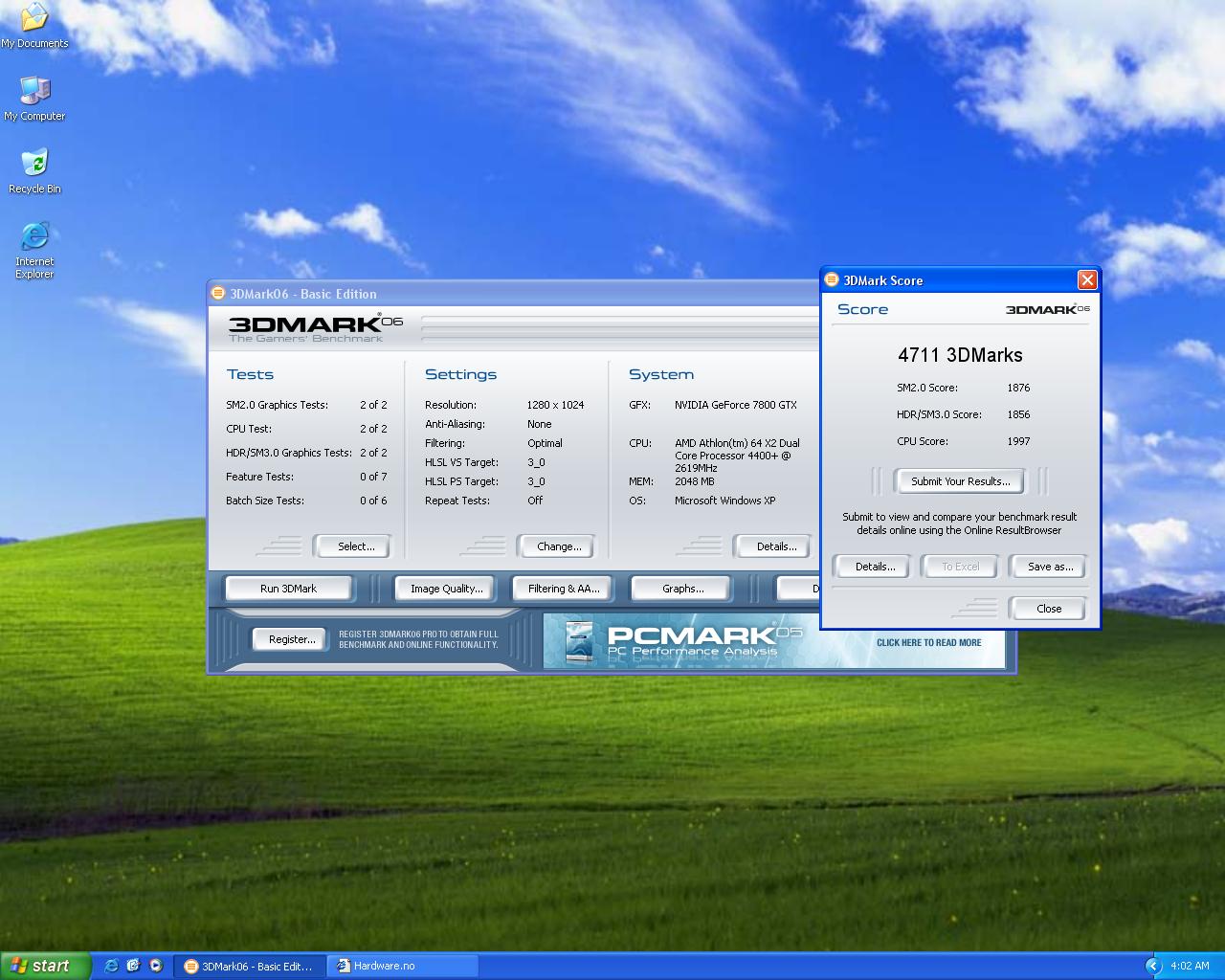
Task: Click Run 3DMark button
Action: (x=288, y=589)
